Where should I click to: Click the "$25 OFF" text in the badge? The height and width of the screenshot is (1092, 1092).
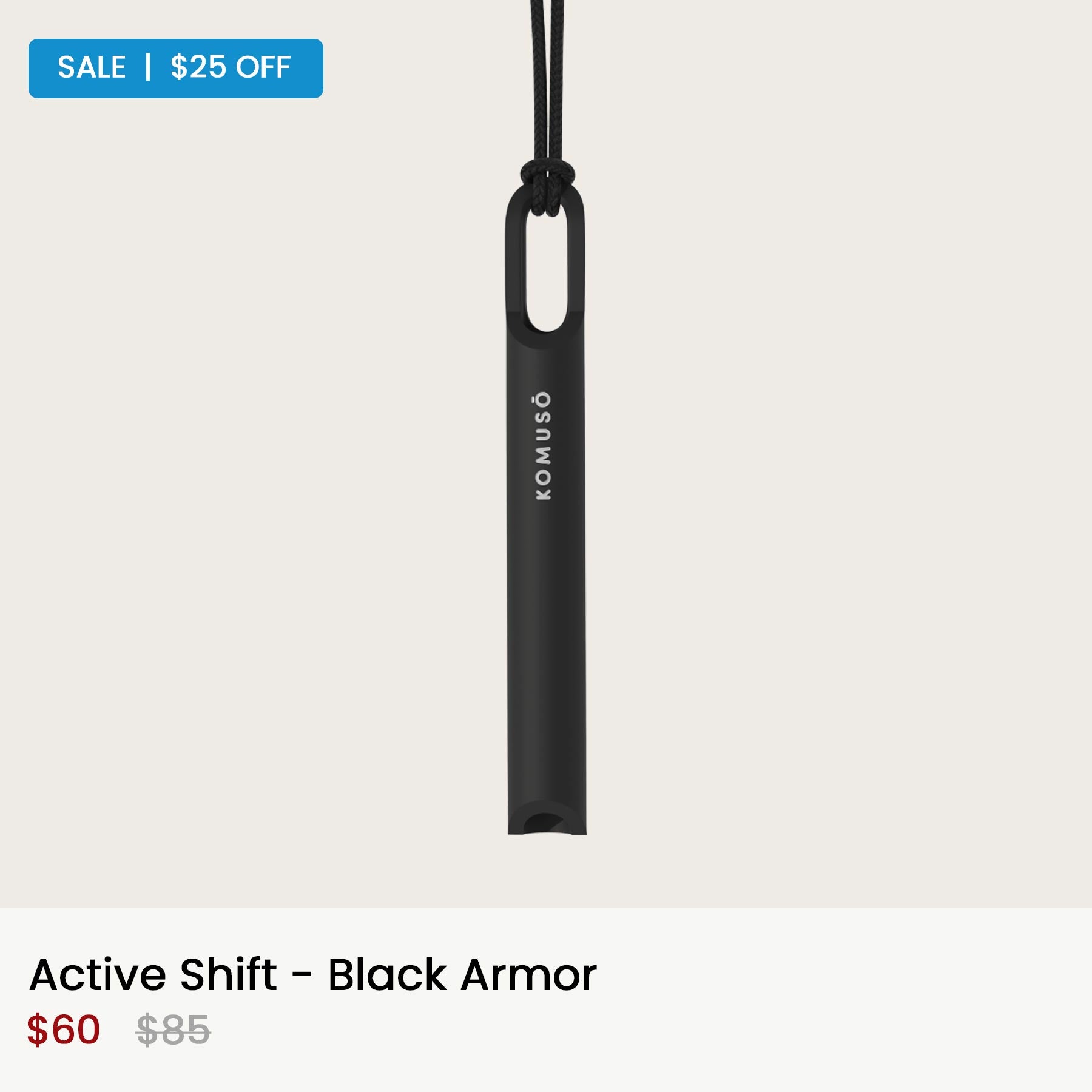point(231,67)
